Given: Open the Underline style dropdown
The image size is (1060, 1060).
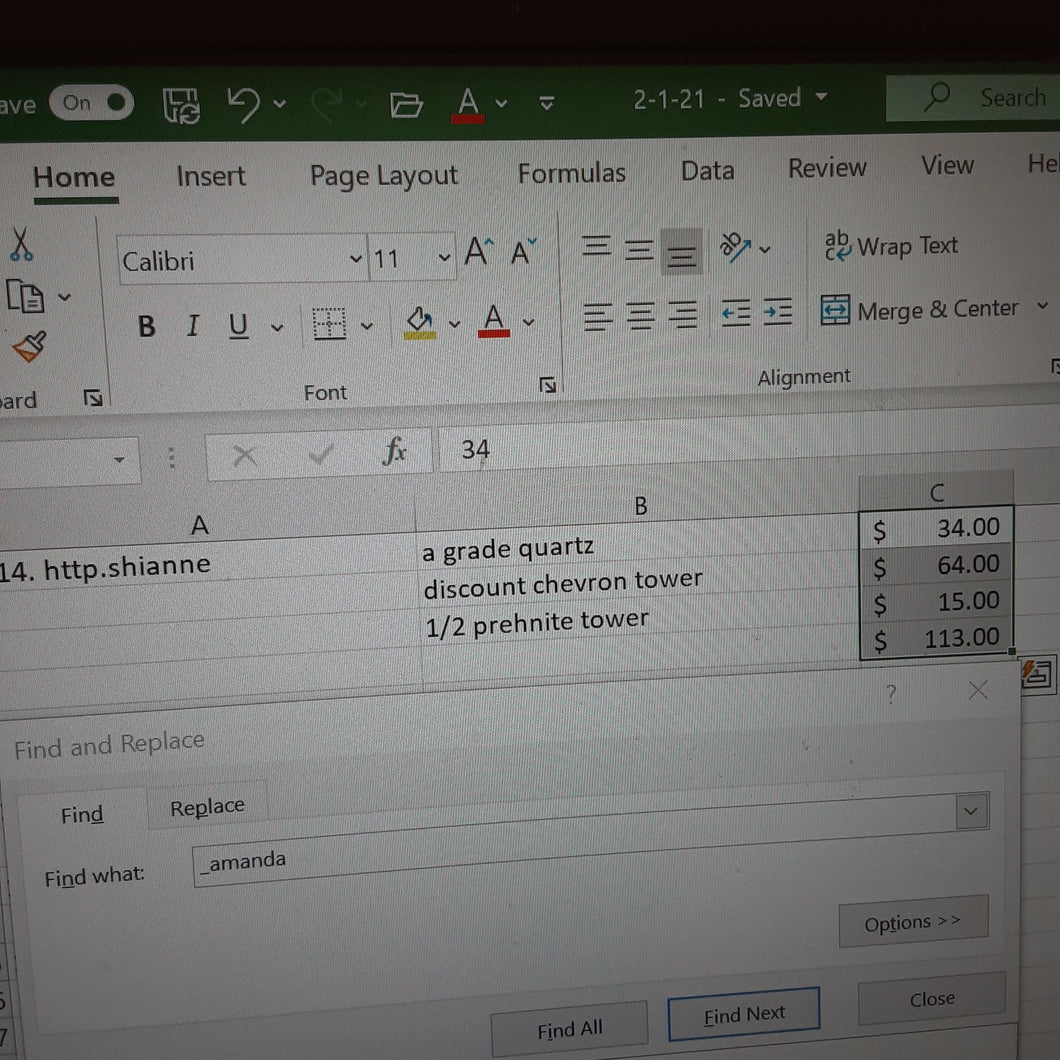Looking at the screenshot, I should tap(276, 327).
